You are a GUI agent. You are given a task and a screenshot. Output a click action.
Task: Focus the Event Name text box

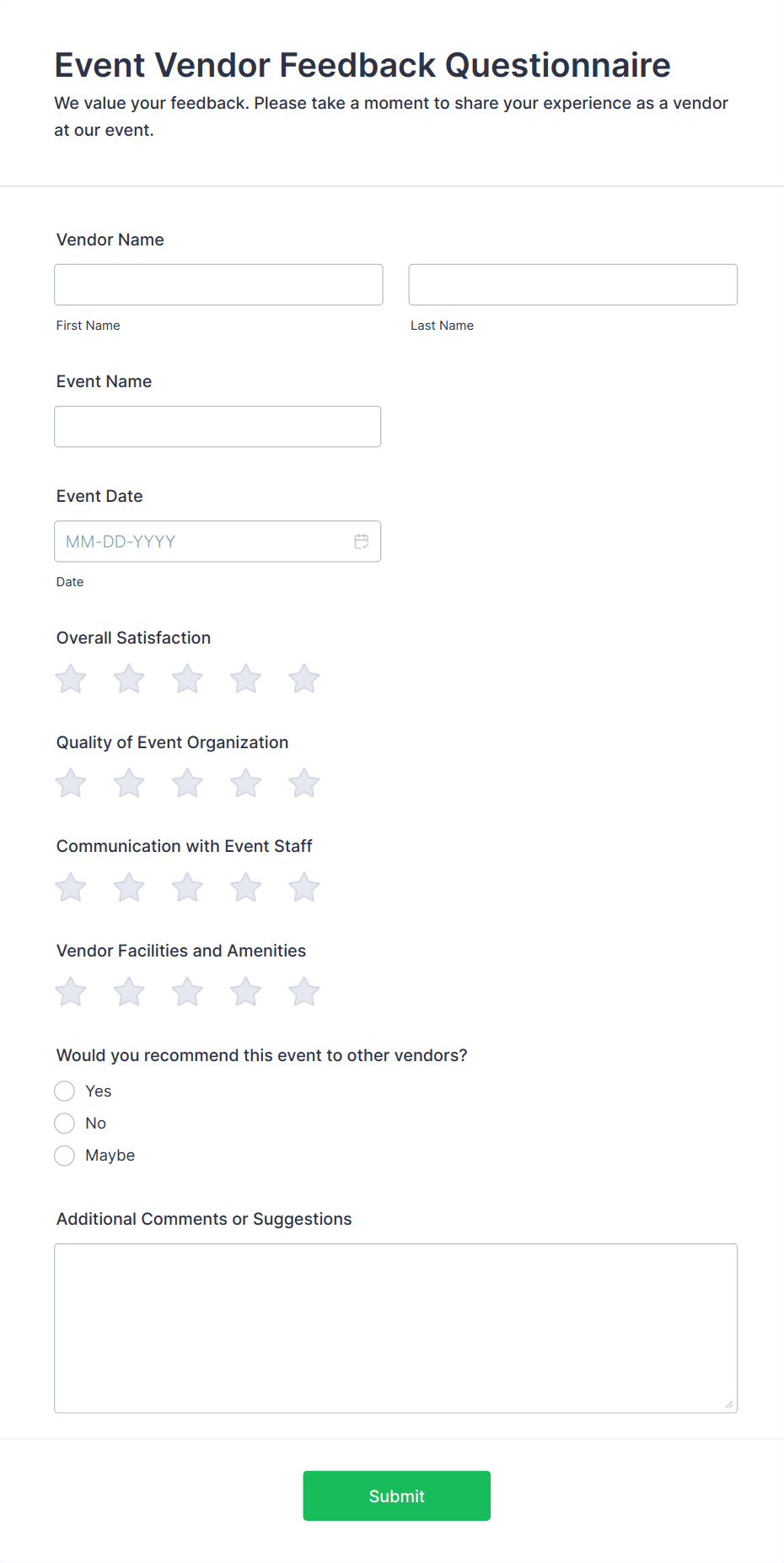click(x=217, y=426)
